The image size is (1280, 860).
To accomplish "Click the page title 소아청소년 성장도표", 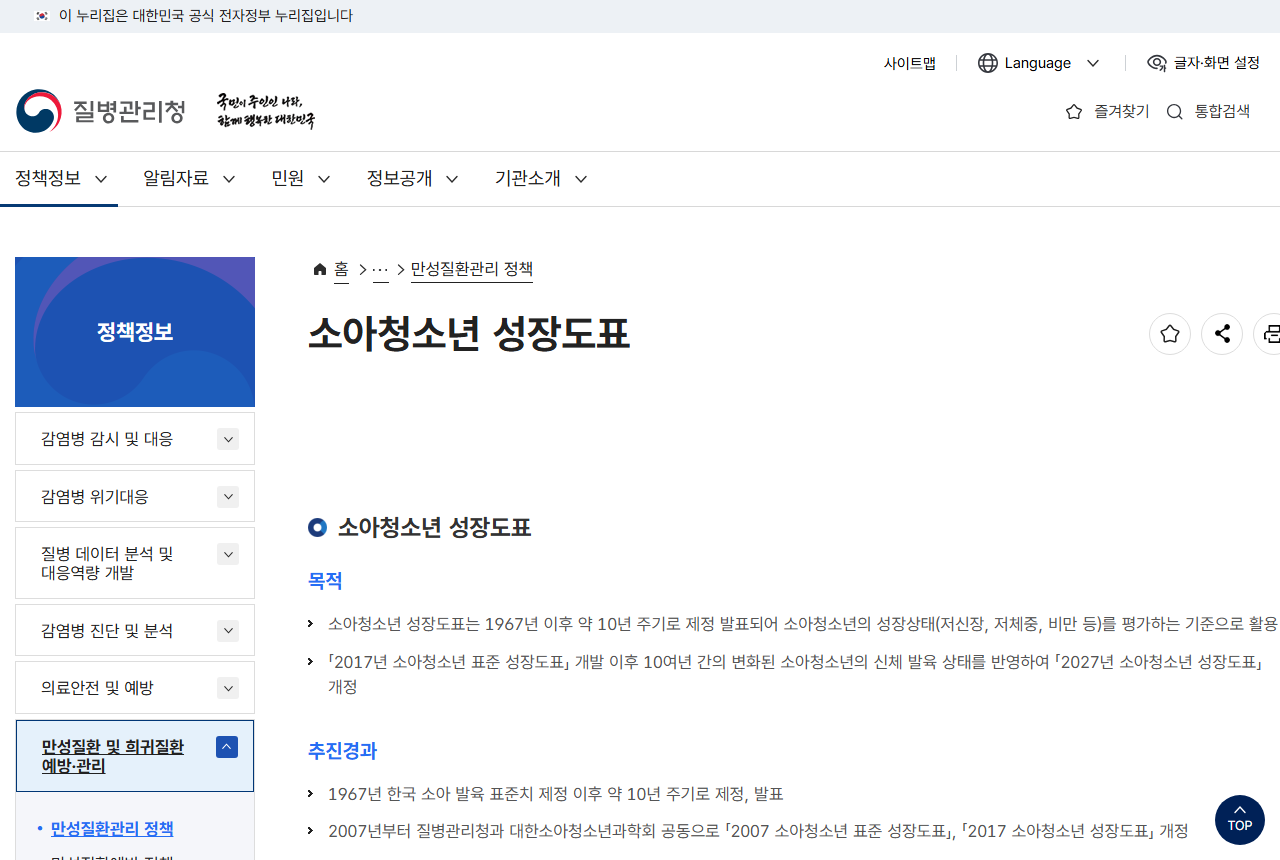I will 469,334.
